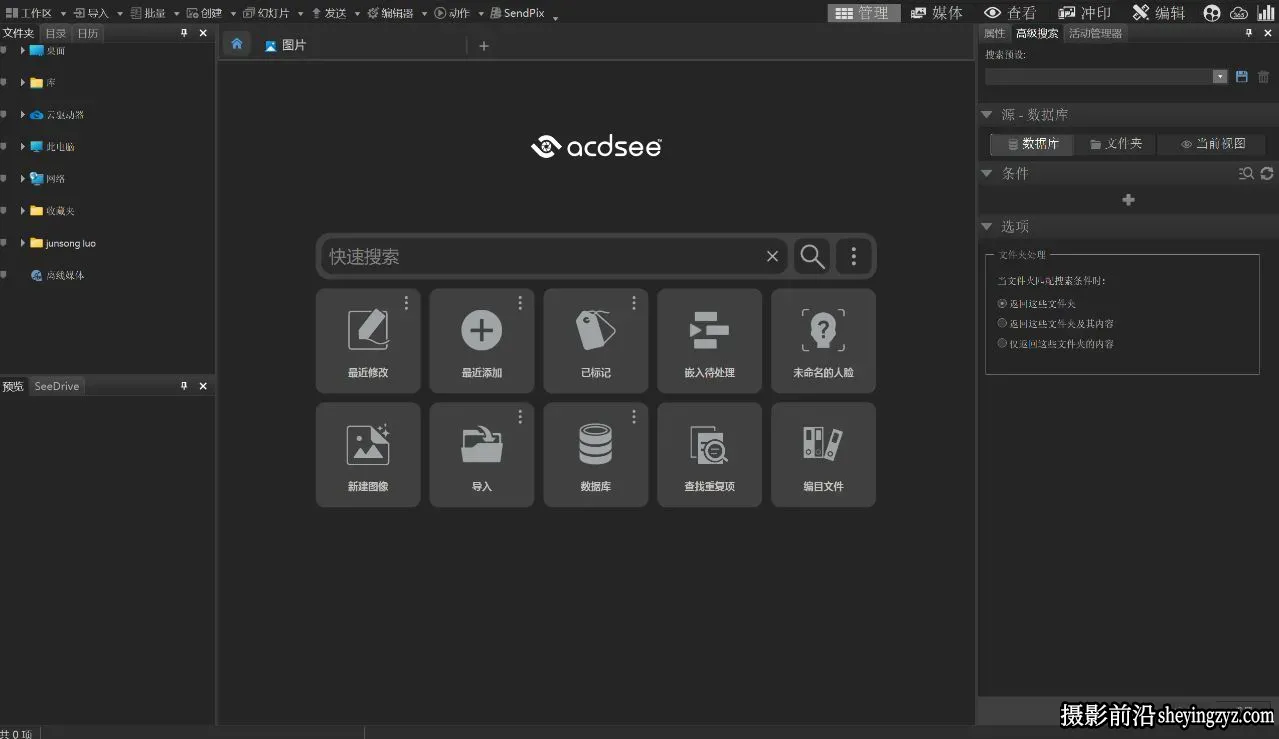Open the 新建图像 (new image) tile

[368, 455]
